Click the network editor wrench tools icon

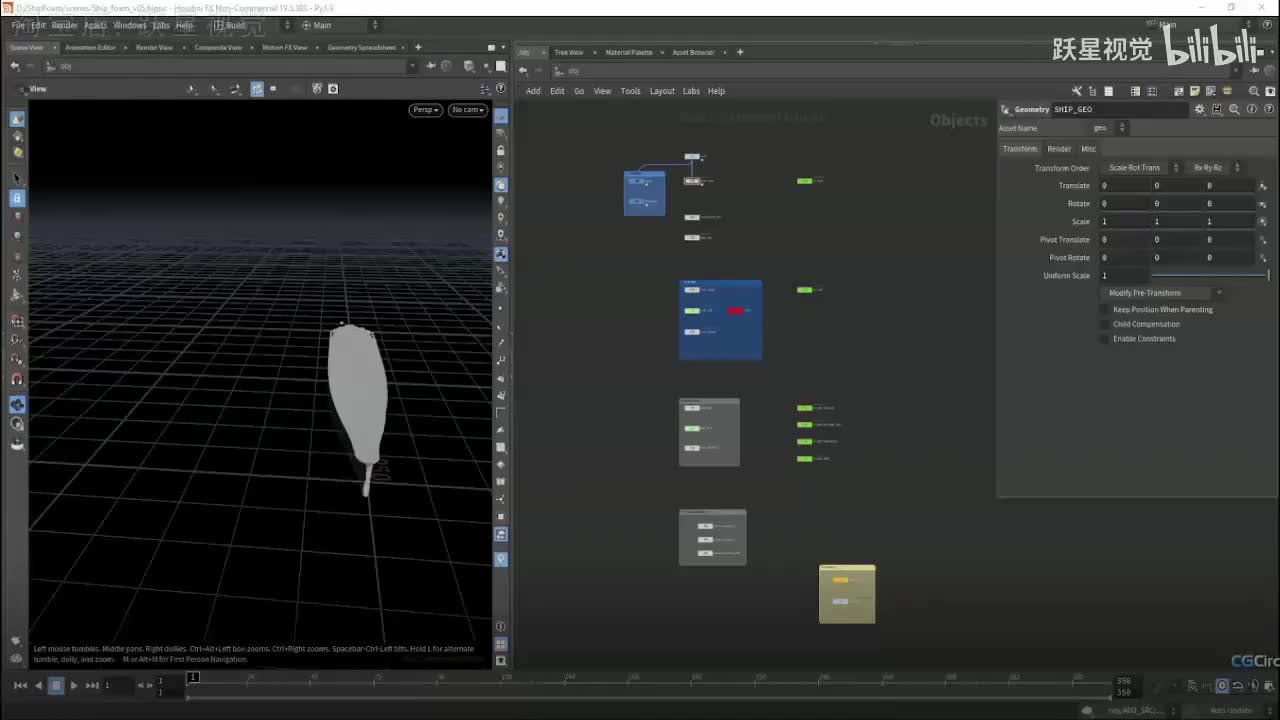pyautogui.click(x=1077, y=91)
